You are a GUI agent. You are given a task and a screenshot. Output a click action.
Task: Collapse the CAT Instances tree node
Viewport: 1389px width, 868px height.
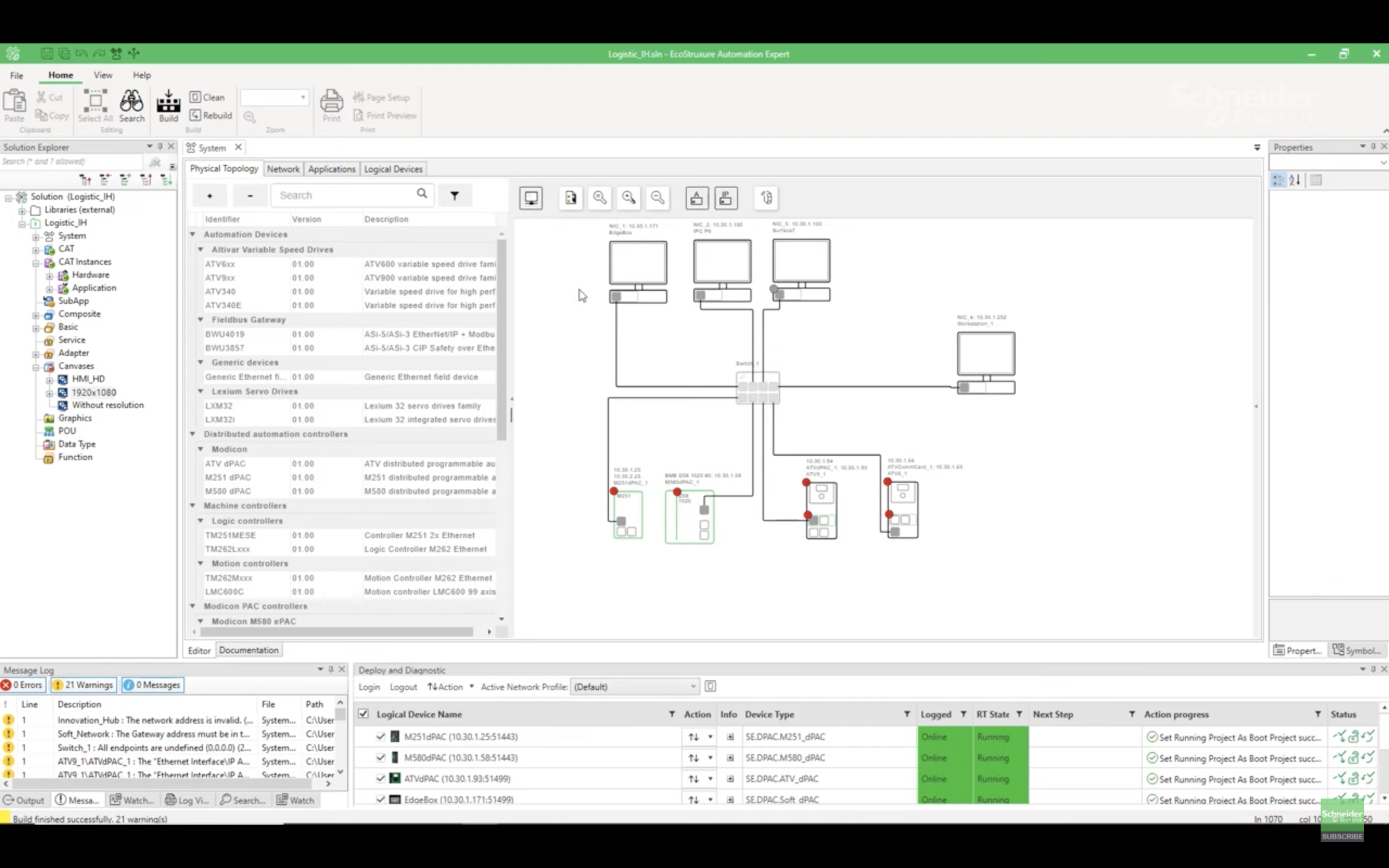[x=36, y=263]
